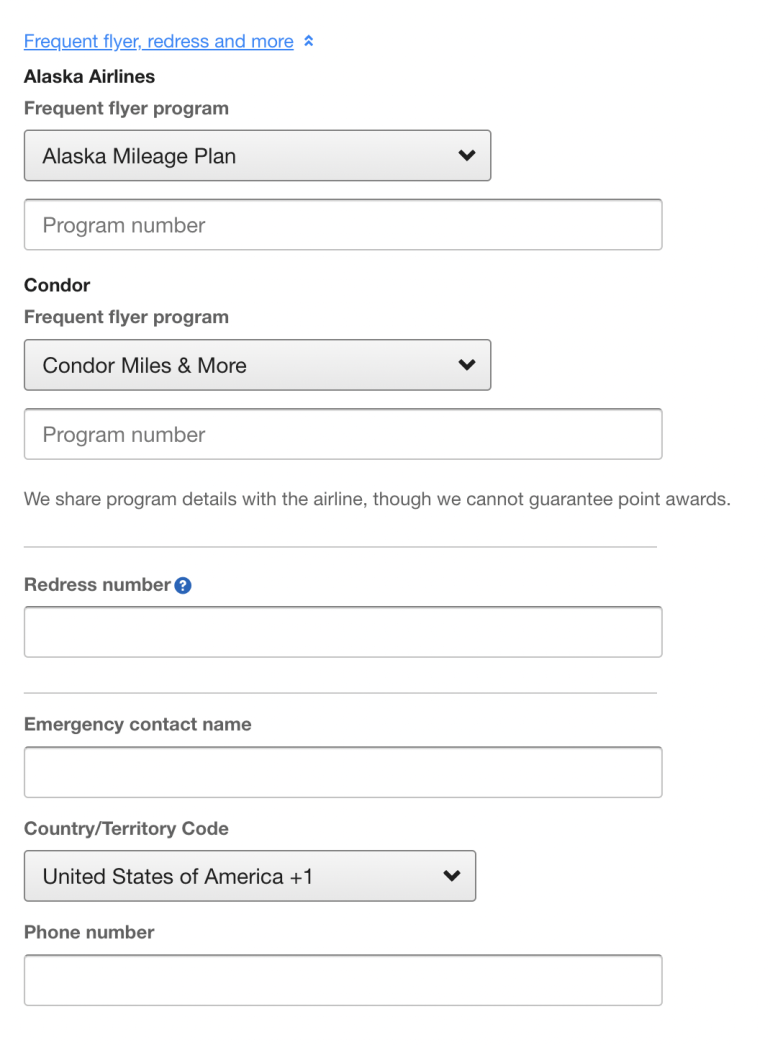Click 'Frequent flyer program' label under Condor
The width and height of the screenshot is (770, 1045).
pos(126,317)
